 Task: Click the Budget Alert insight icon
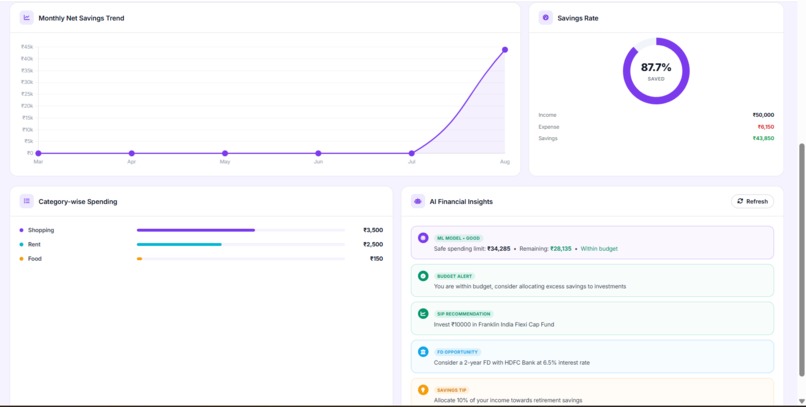point(423,276)
